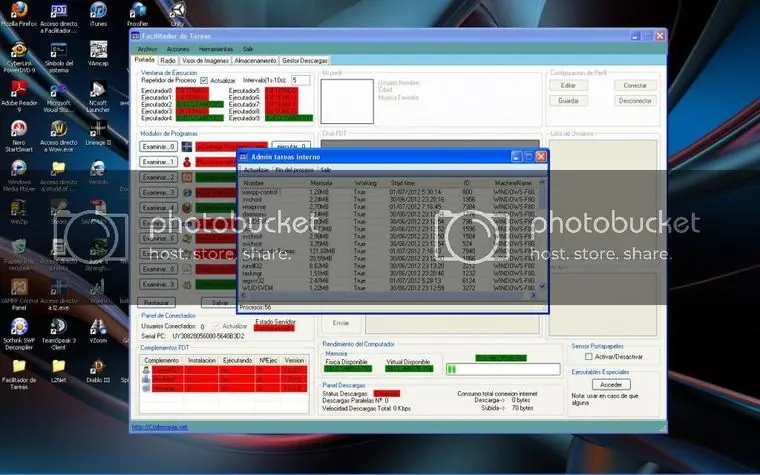Viewport: 760px width, 475px height.
Task: Open the NCsoft Launcher icon
Action: [98, 97]
